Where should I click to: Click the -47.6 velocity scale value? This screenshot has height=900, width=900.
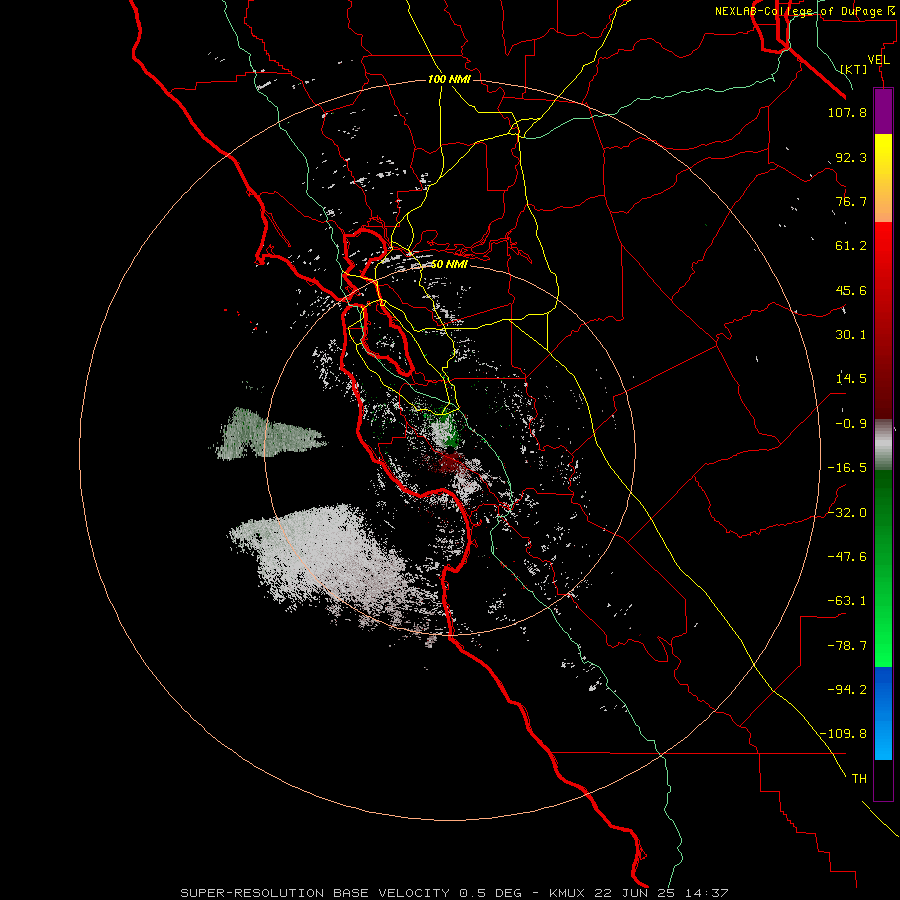pos(847,557)
